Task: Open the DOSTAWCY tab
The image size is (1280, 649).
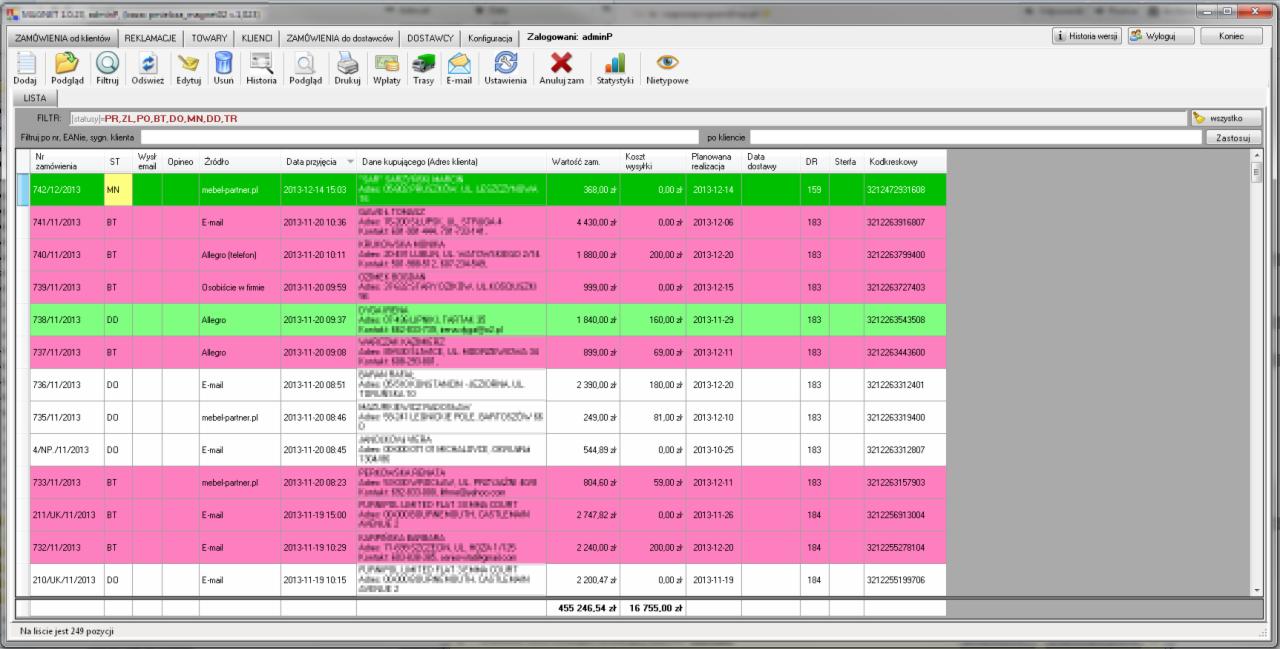Action: point(429,37)
